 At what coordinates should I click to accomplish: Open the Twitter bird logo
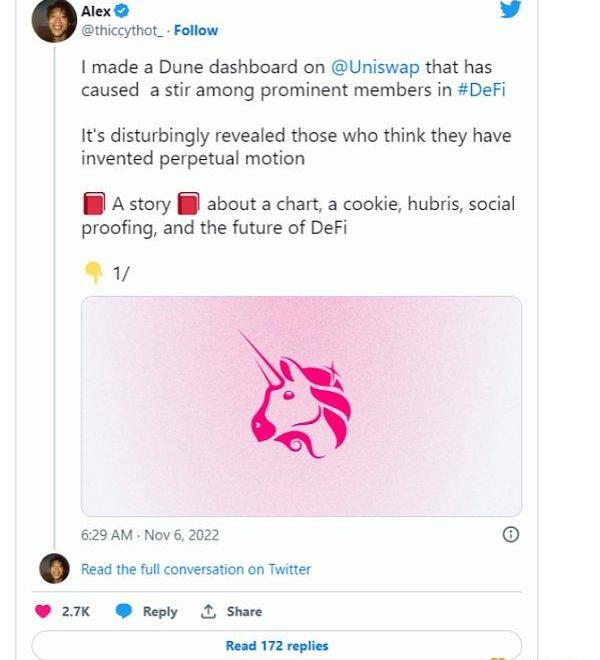click(510, 9)
